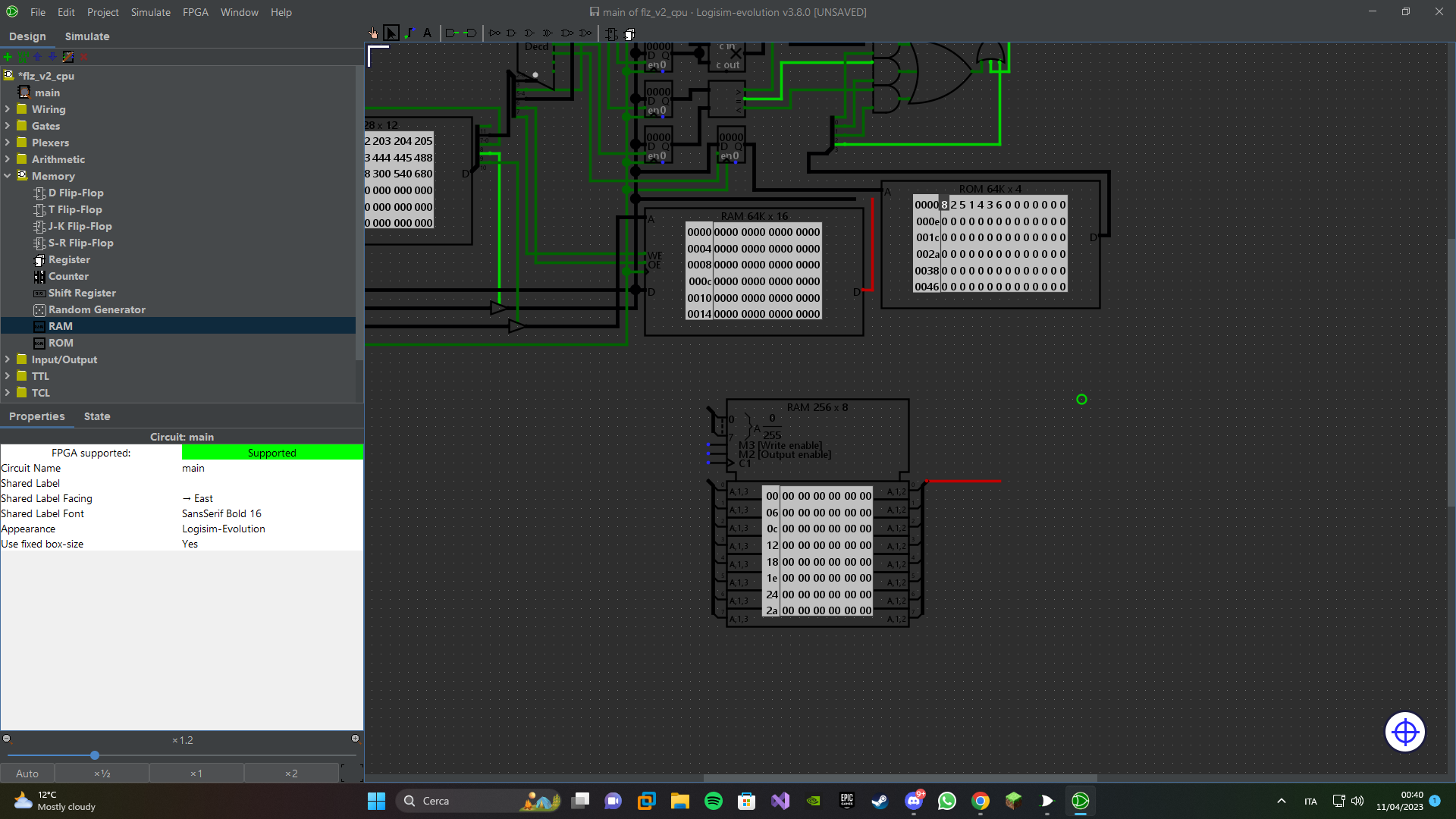Select the ROM component in the library list

click(x=61, y=343)
